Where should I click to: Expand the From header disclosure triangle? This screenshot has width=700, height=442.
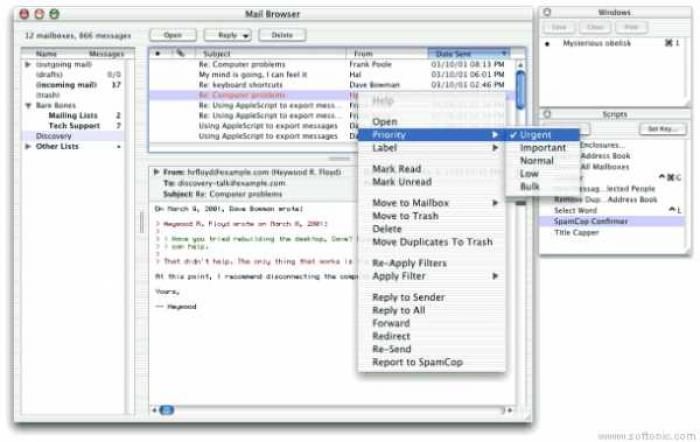click(156, 172)
